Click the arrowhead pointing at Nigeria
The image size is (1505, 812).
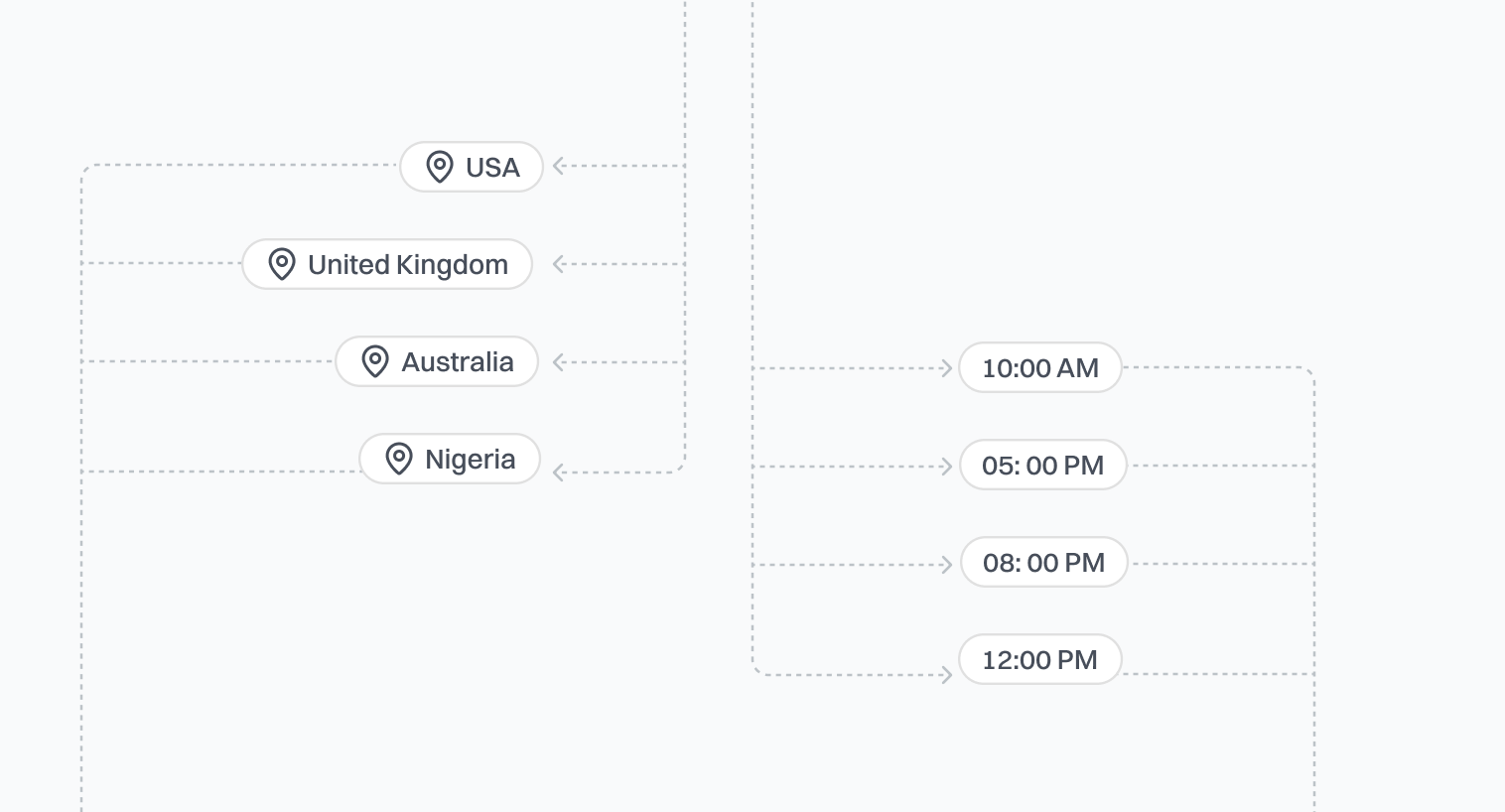[x=559, y=473]
